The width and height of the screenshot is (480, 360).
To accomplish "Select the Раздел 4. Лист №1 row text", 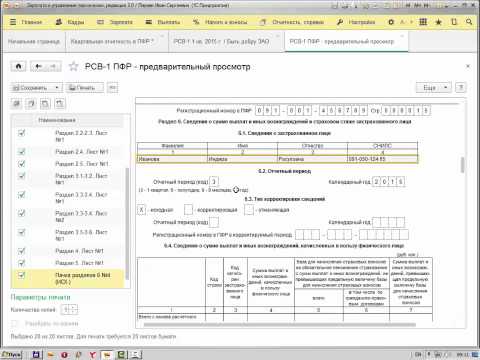I will coord(79,251).
